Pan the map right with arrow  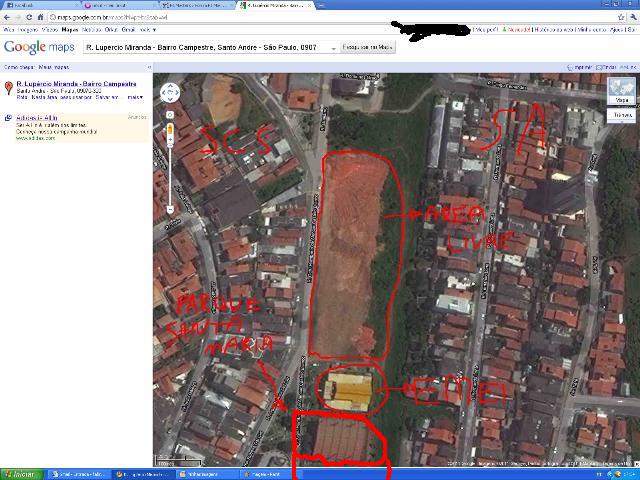pos(177,93)
